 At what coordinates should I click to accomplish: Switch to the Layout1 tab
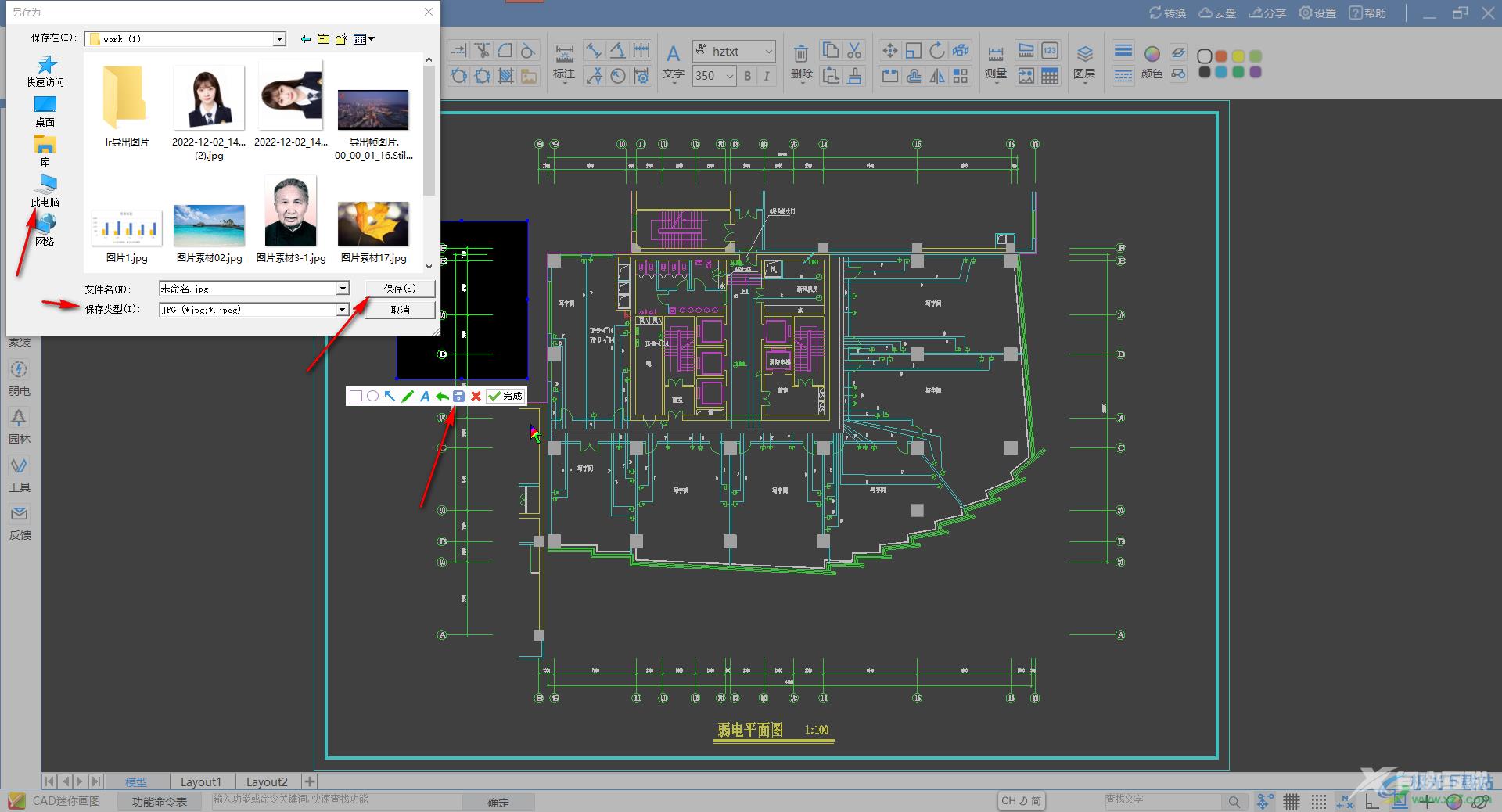pyautogui.click(x=201, y=781)
